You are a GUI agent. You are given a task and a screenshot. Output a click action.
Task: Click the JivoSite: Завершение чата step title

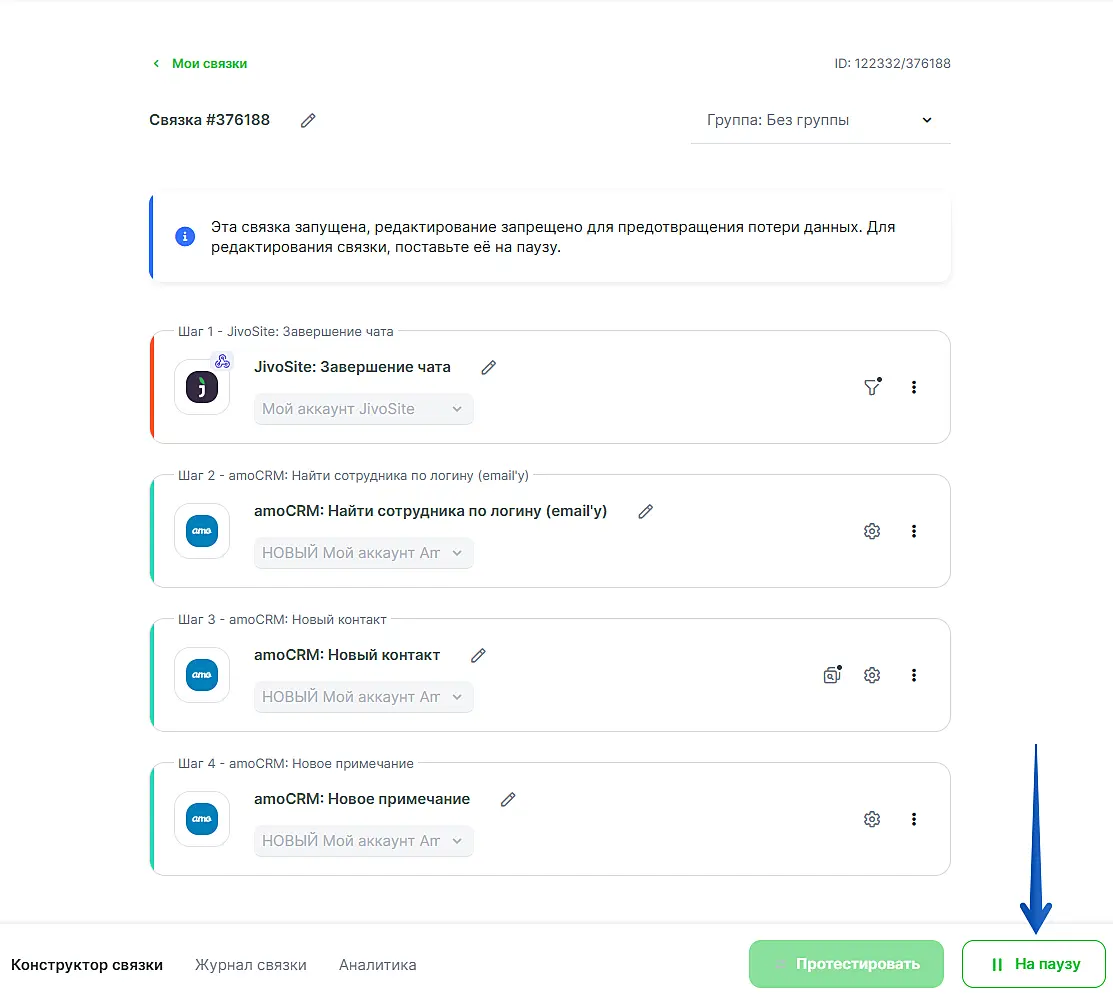pyautogui.click(x=352, y=367)
